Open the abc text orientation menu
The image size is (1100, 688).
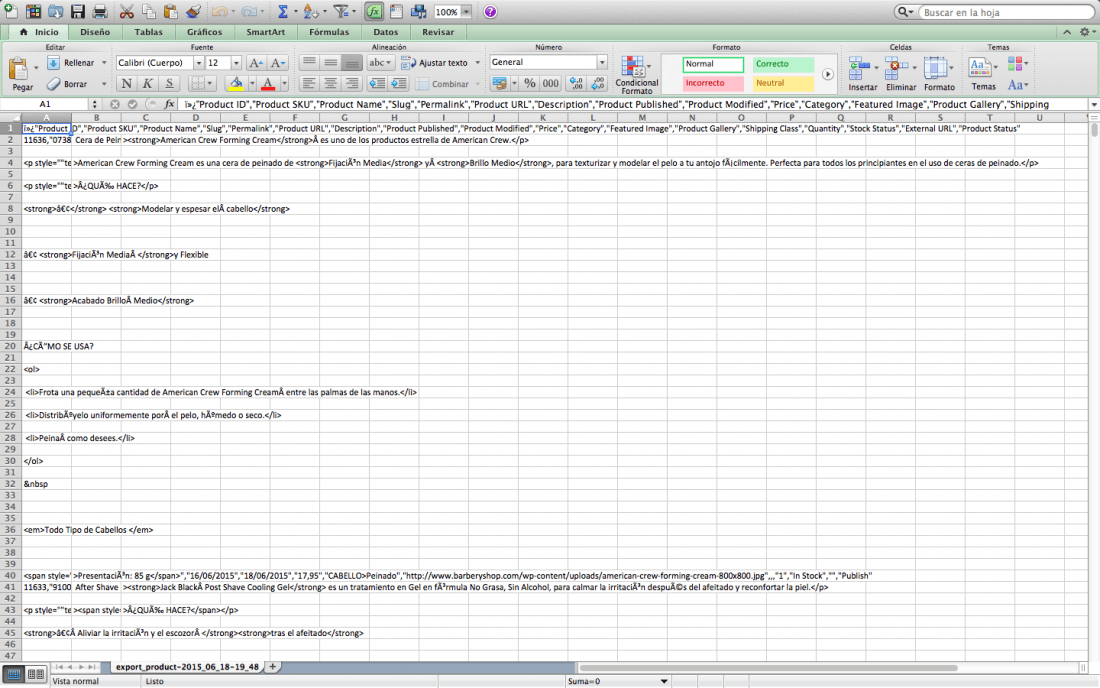[x=381, y=62]
